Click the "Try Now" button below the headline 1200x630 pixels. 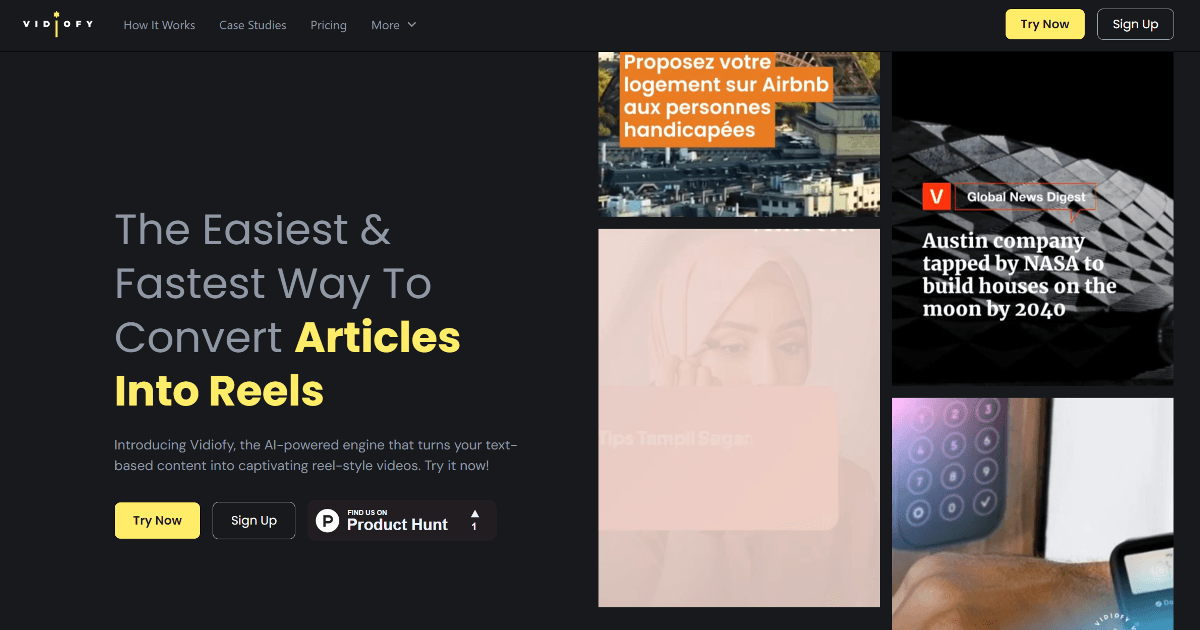[x=157, y=520]
